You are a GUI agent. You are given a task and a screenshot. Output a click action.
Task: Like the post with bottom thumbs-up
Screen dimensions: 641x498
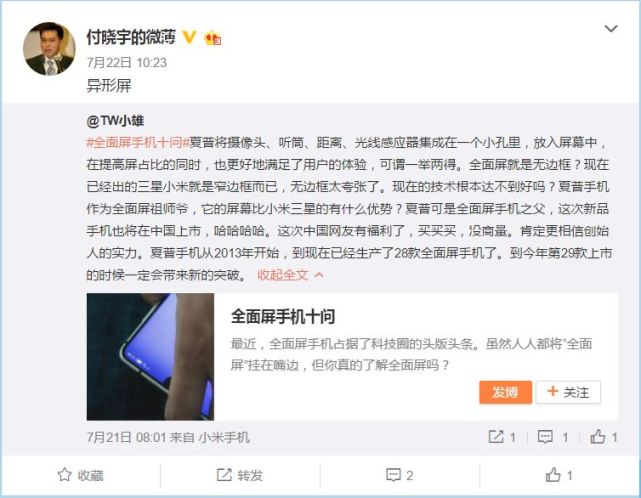(x=559, y=475)
